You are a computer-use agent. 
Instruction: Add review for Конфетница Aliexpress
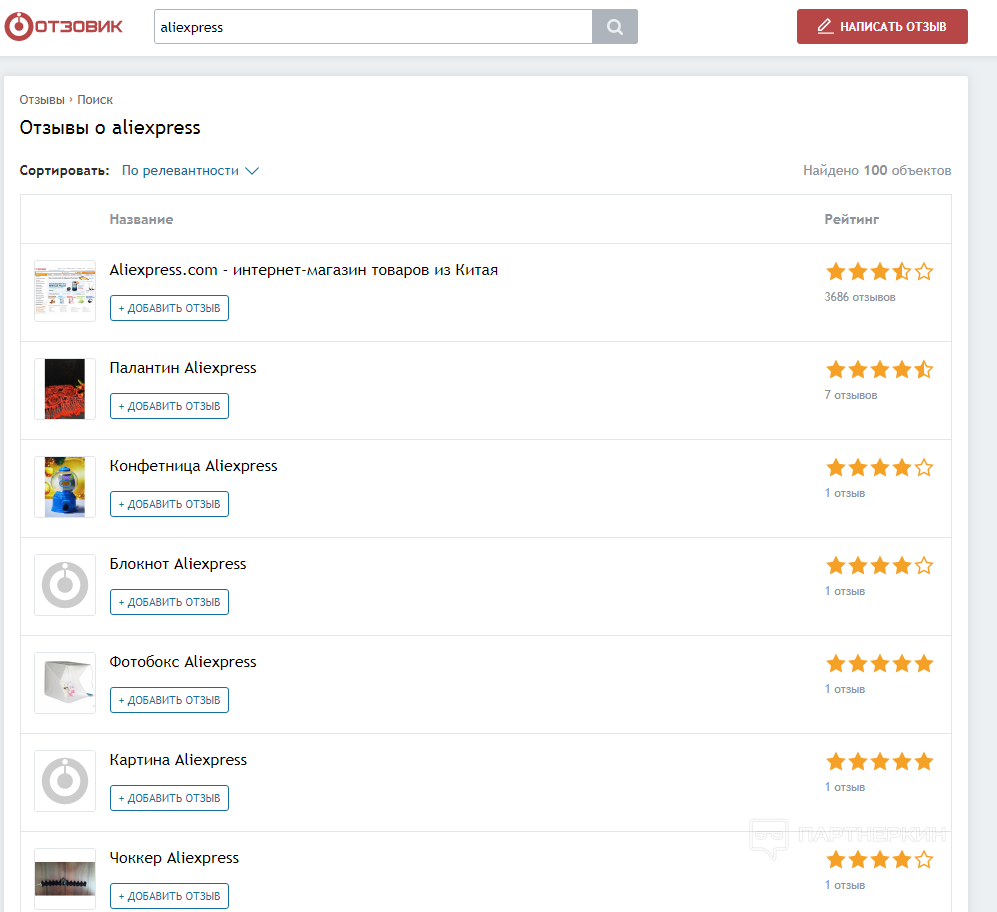pyautogui.click(x=169, y=504)
